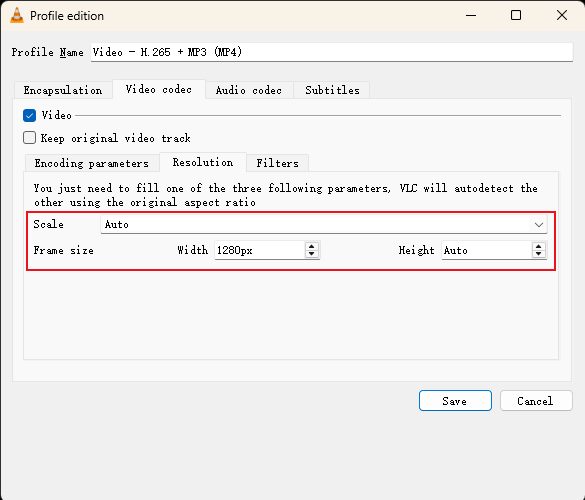The height and width of the screenshot is (500, 585).
Task: Switch to the Filters sub-tab
Action: coord(278,163)
